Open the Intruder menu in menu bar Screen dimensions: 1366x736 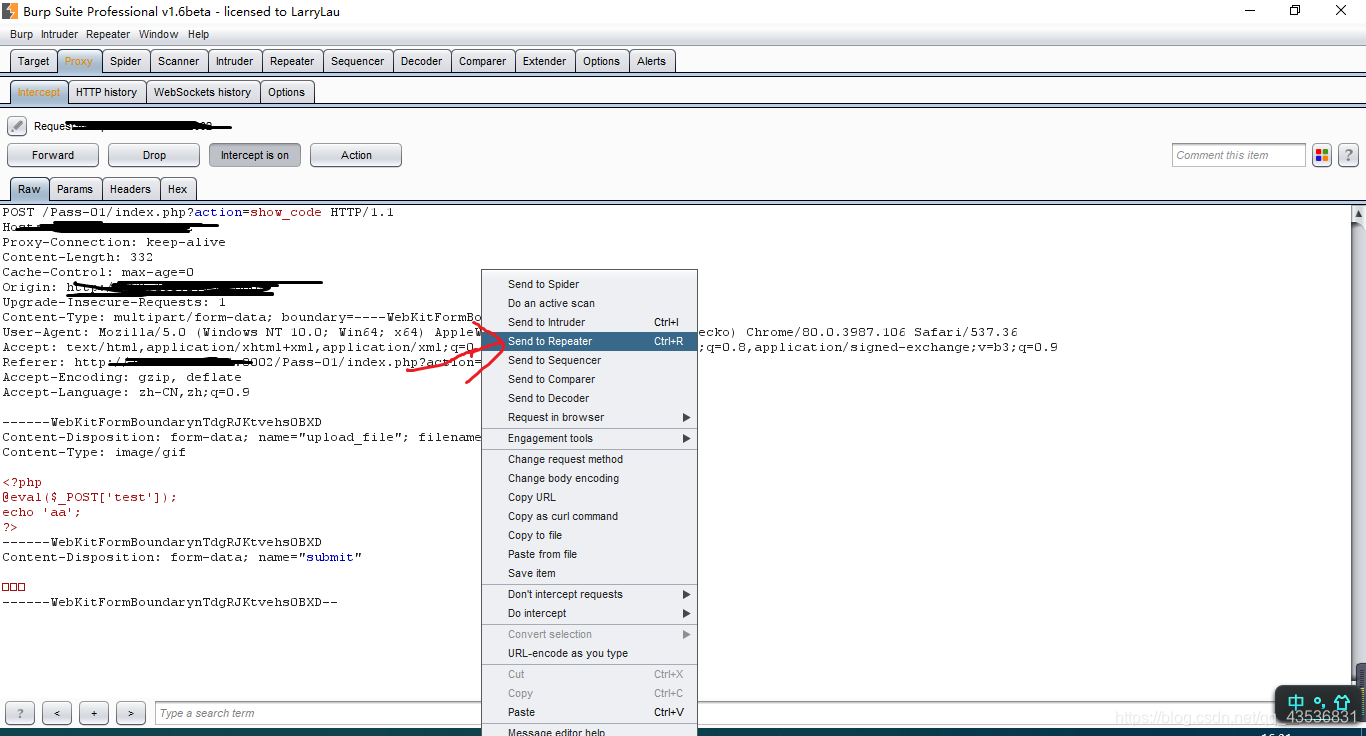click(x=59, y=34)
